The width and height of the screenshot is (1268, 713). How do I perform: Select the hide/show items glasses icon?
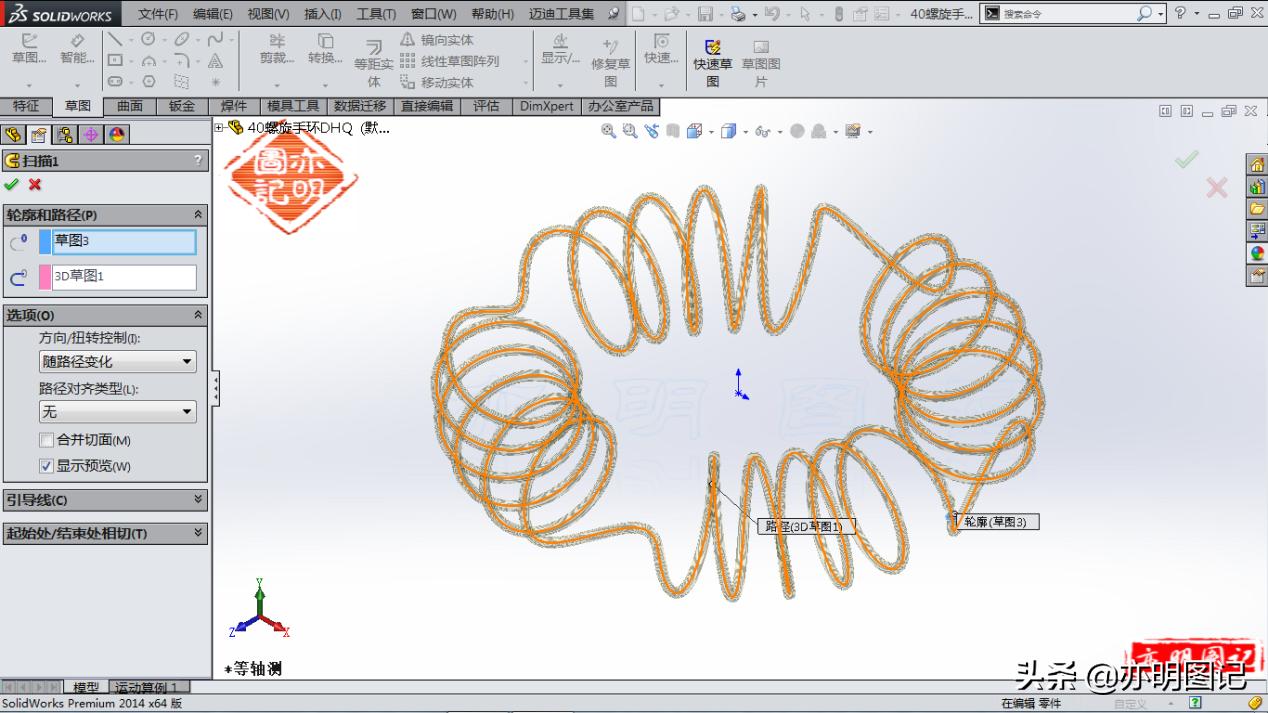point(760,131)
